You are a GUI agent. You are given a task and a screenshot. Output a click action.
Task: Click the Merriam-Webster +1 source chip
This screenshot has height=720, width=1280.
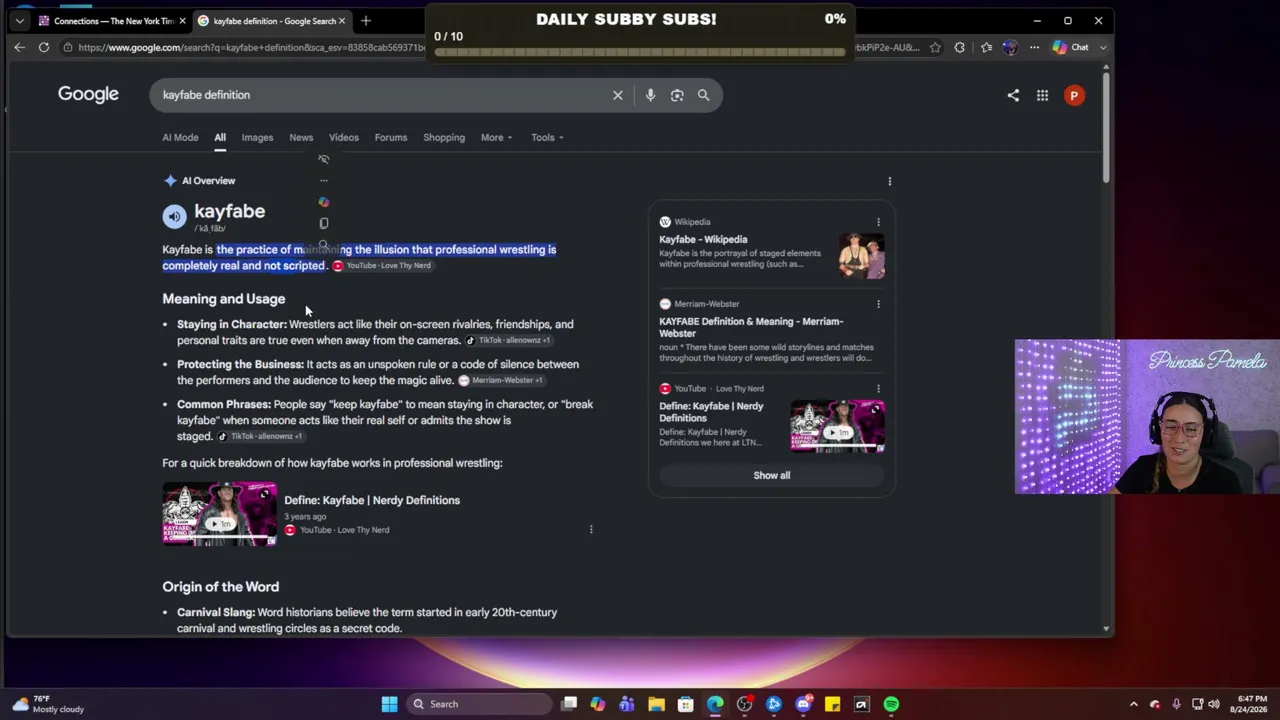pyautogui.click(x=501, y=381)
